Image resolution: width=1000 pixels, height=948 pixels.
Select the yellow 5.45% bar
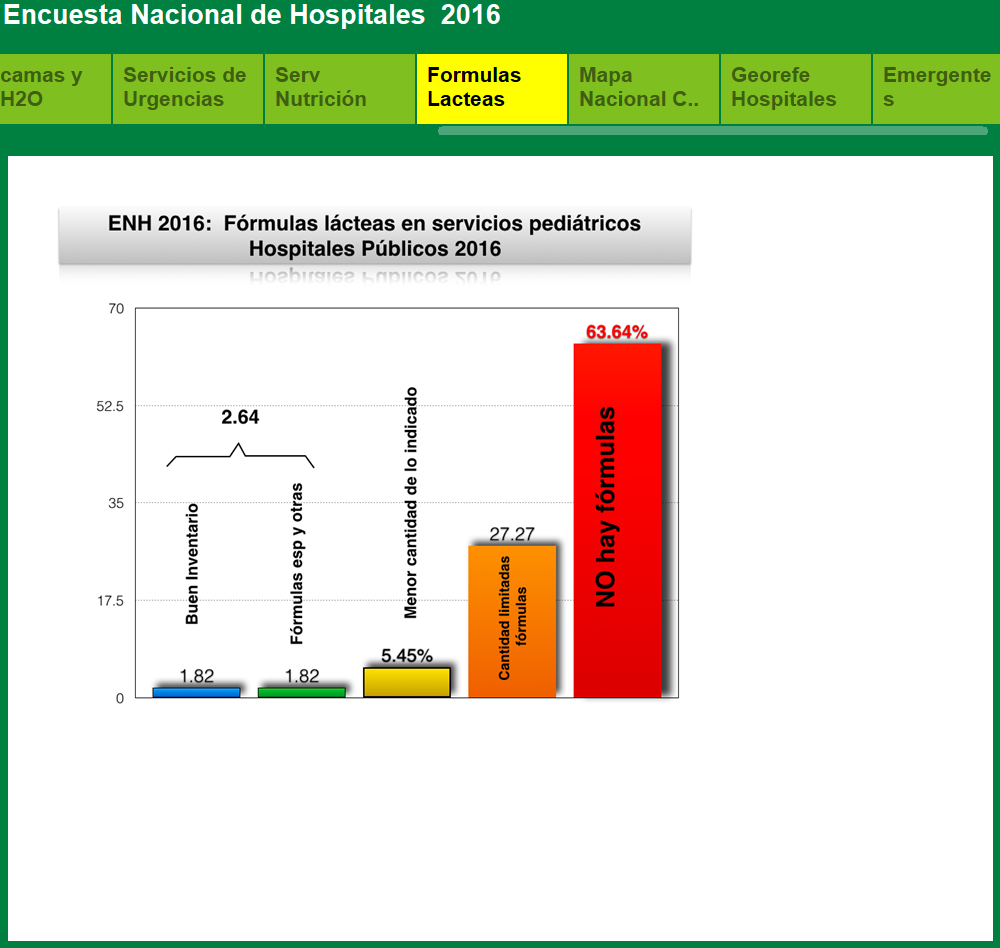click(406, 682)
